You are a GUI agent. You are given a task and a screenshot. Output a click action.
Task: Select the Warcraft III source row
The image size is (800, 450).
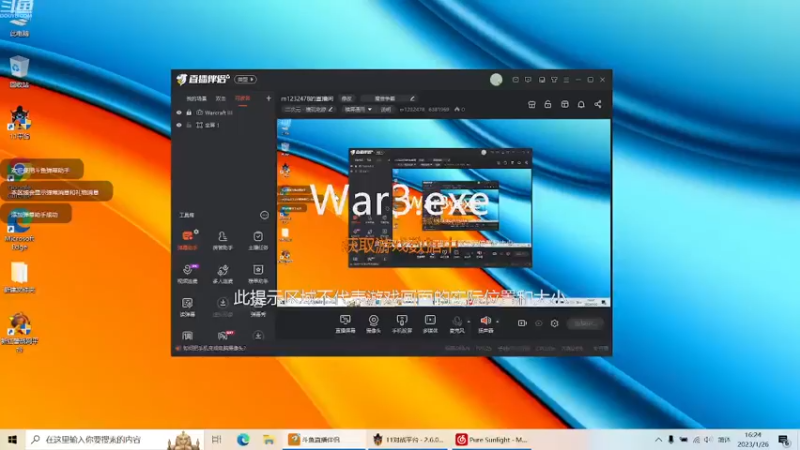[223, 112]
